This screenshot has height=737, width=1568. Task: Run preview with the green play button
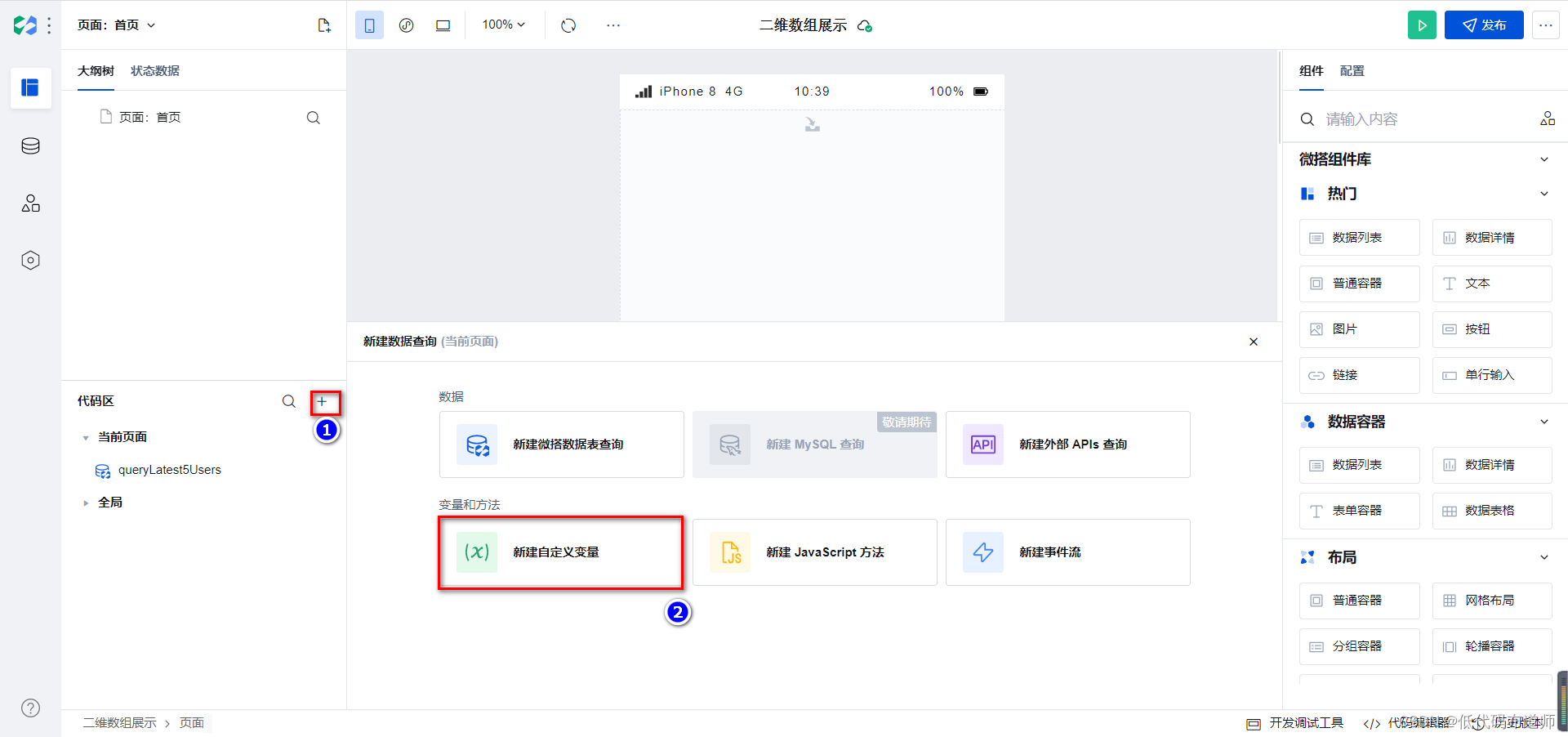click(x=1422, y=25)
